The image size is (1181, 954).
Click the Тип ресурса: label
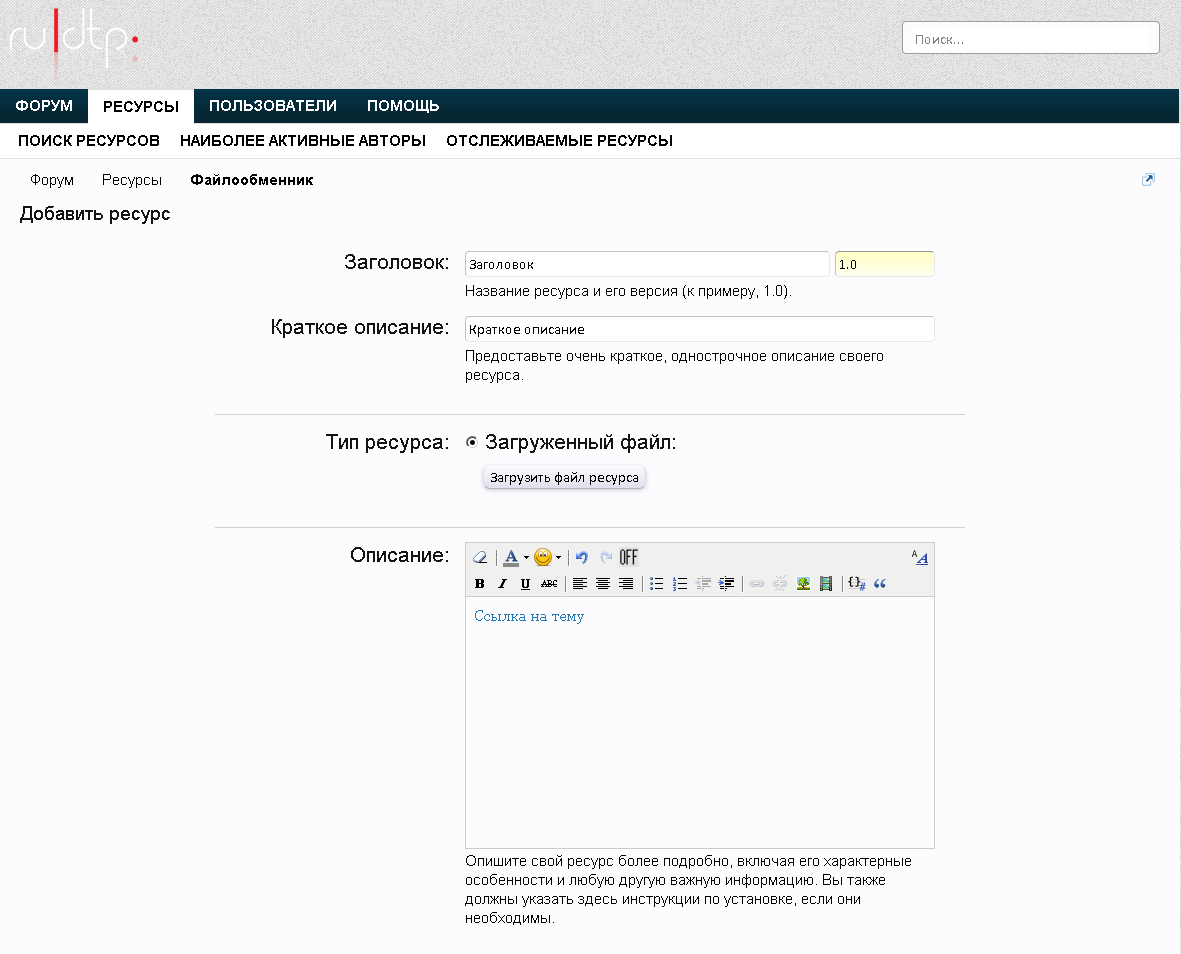[387, 442]
